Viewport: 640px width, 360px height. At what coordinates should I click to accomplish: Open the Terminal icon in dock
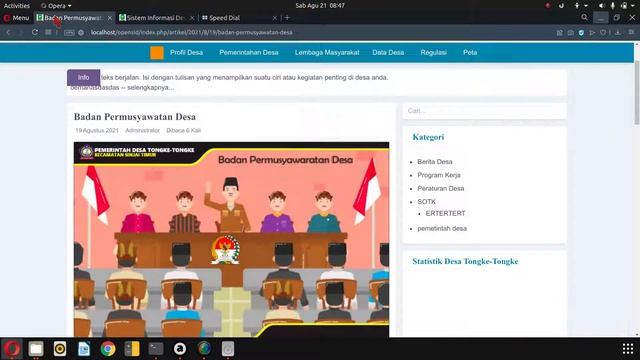click(156, 349)
